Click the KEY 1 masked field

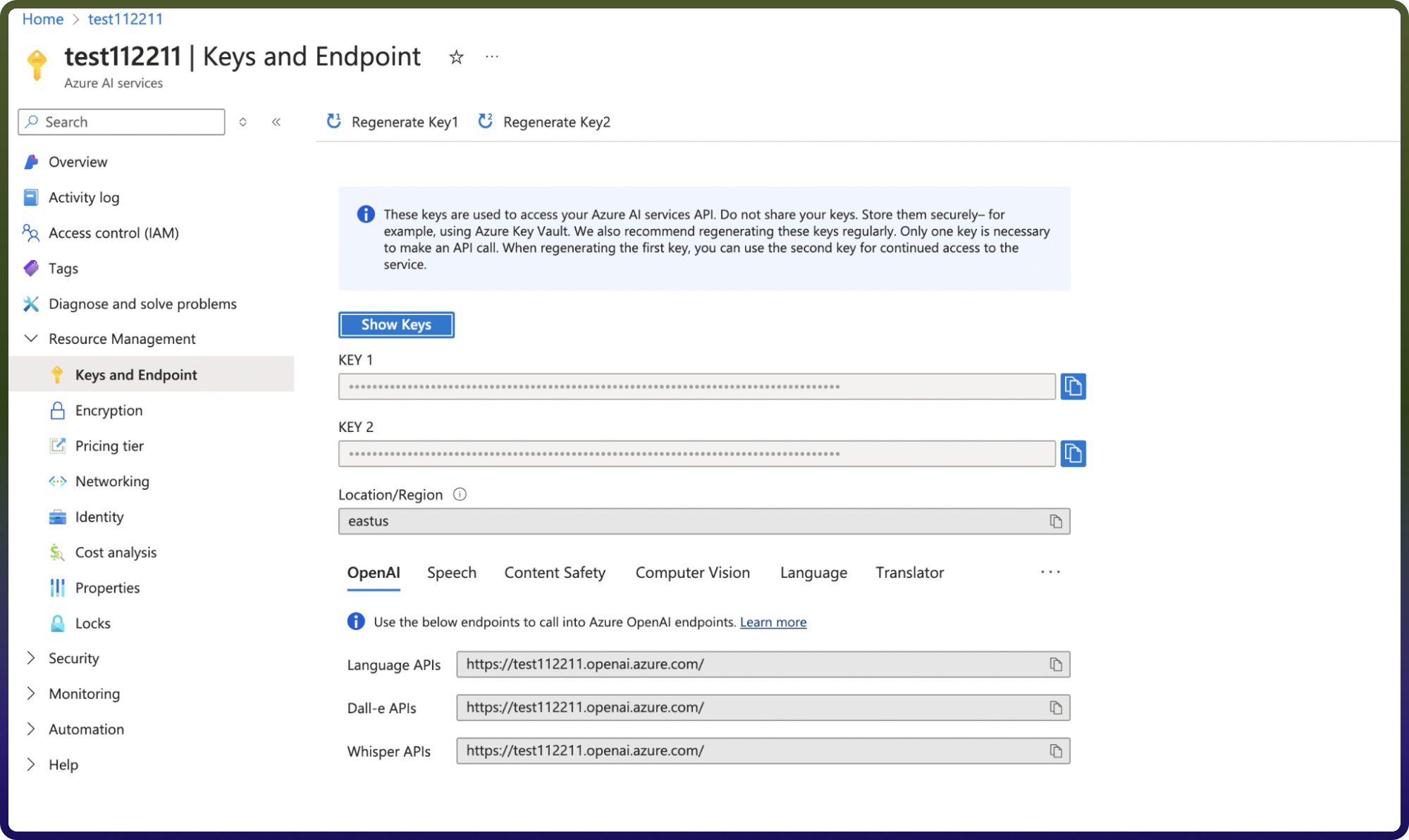click(696, 386)
